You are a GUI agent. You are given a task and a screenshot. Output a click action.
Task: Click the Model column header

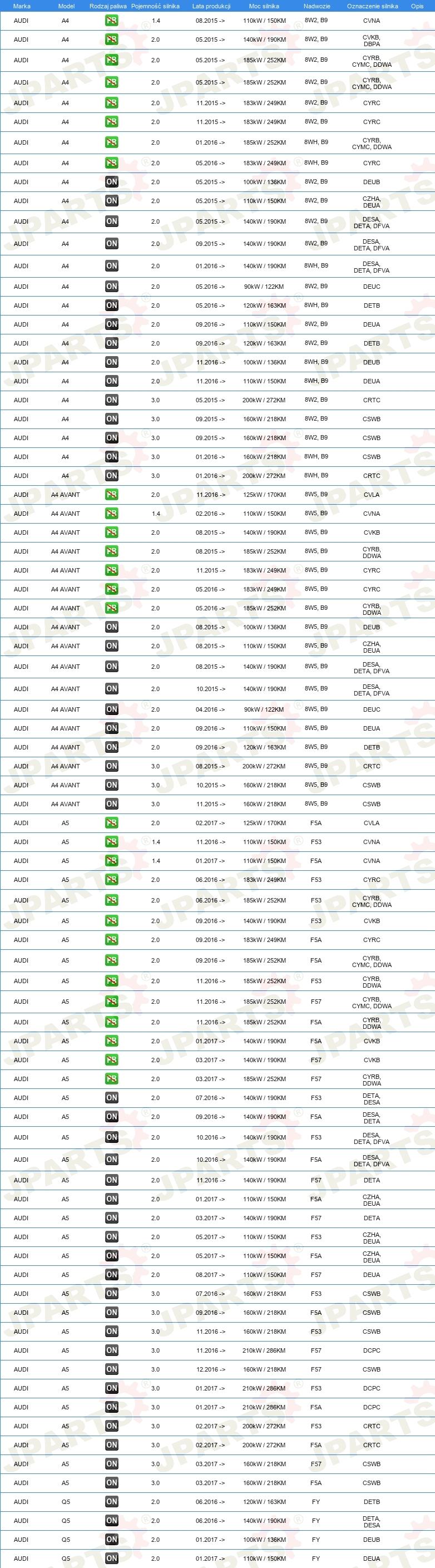66,6
